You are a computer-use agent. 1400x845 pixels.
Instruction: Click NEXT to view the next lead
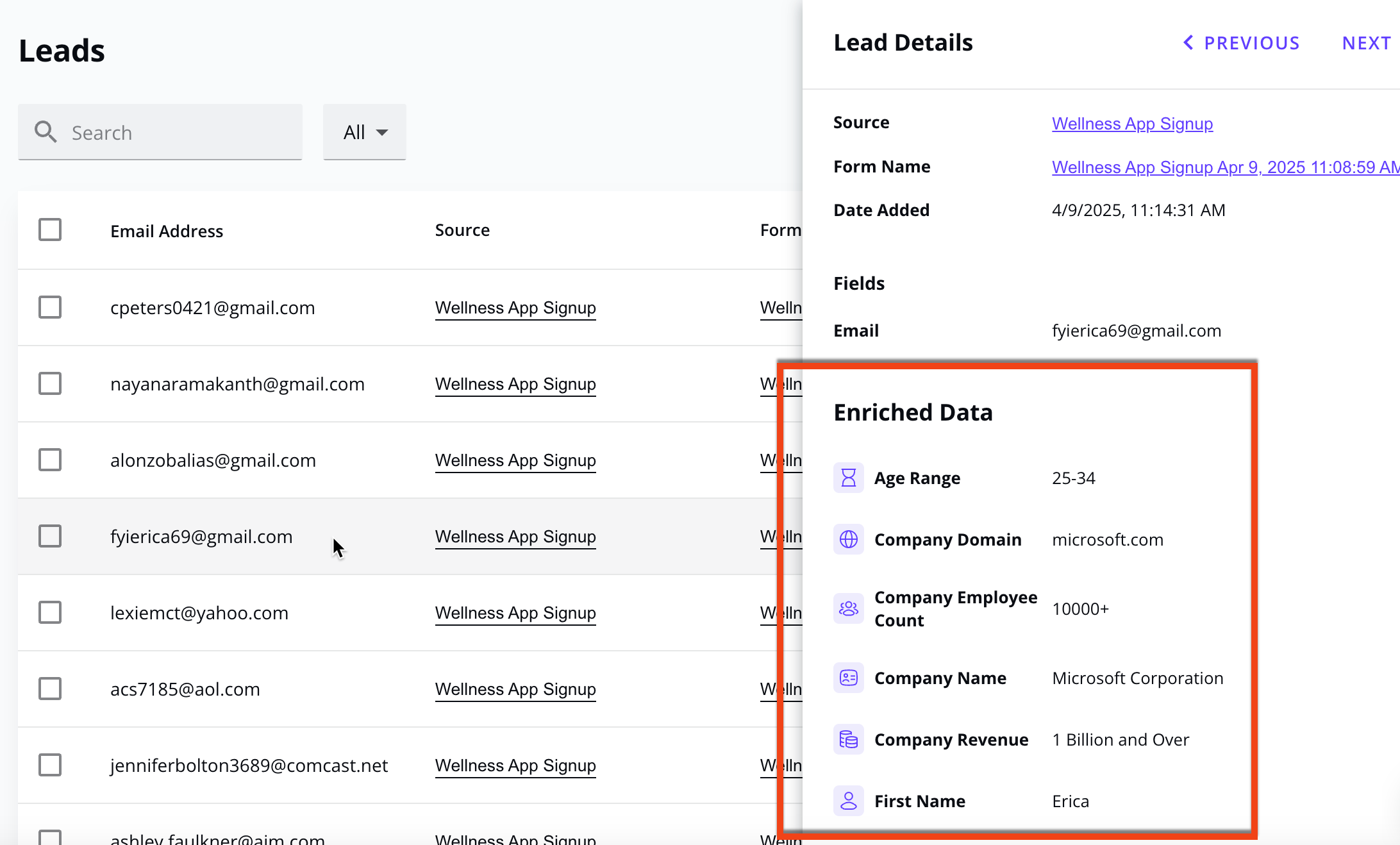1366,42
